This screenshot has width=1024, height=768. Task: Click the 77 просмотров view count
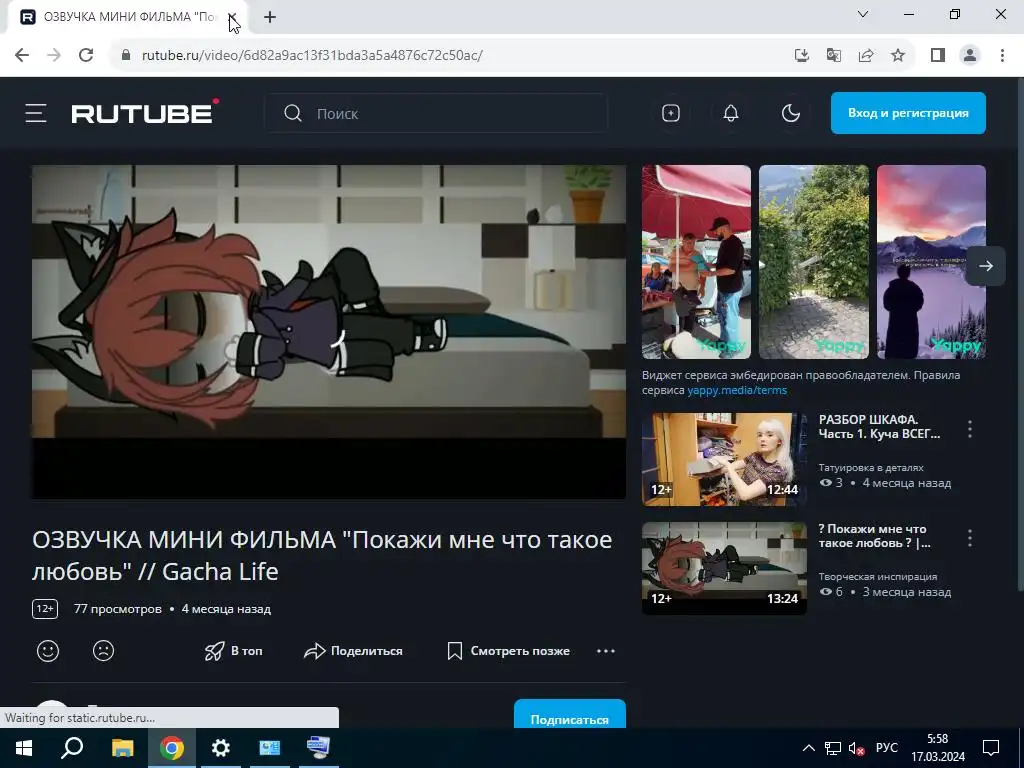click(x=118, y=609)
